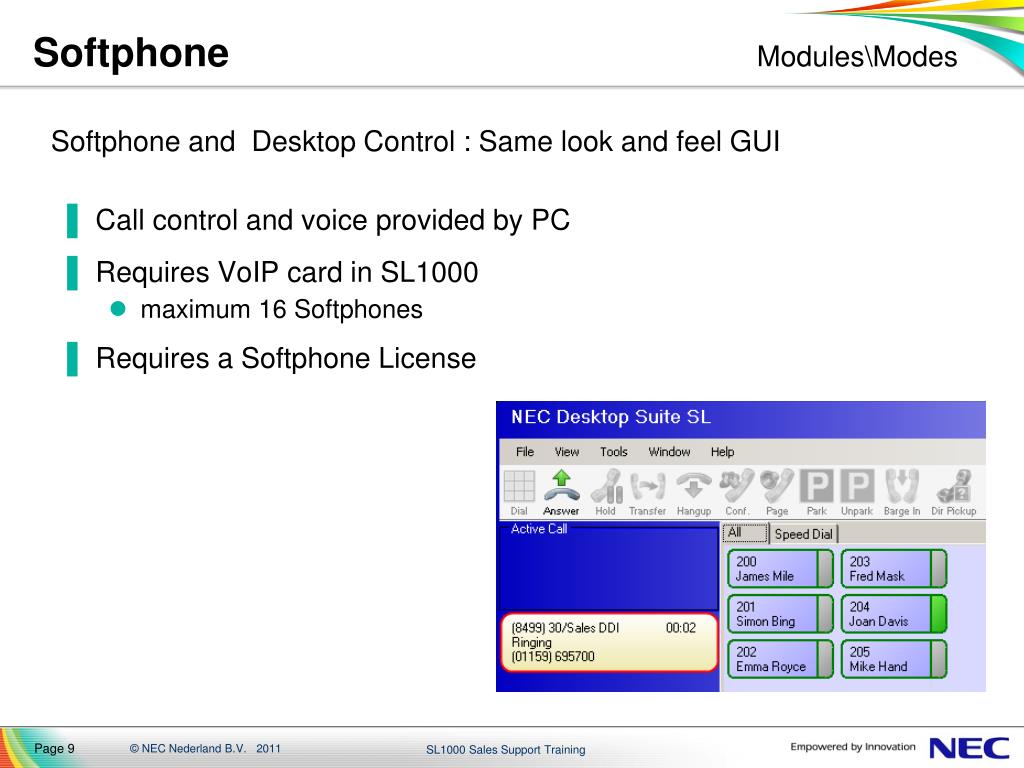
Task: Switch to the Speed Dial tab
Action: (x=803, y=534)
